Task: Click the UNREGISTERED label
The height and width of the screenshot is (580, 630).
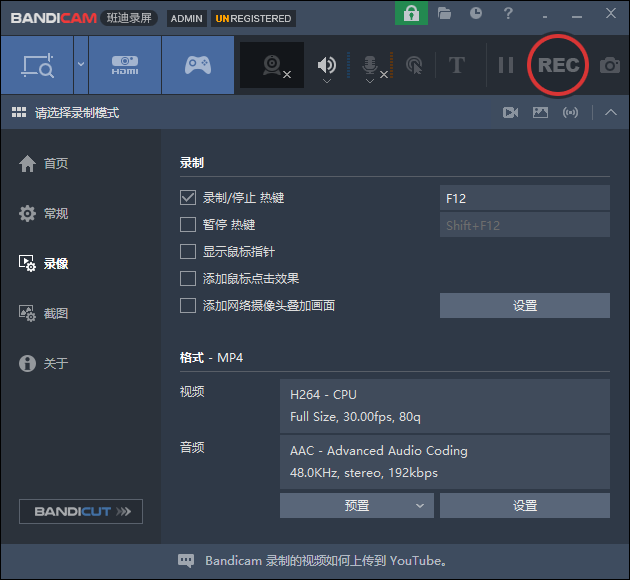Action: pos(253,18)
